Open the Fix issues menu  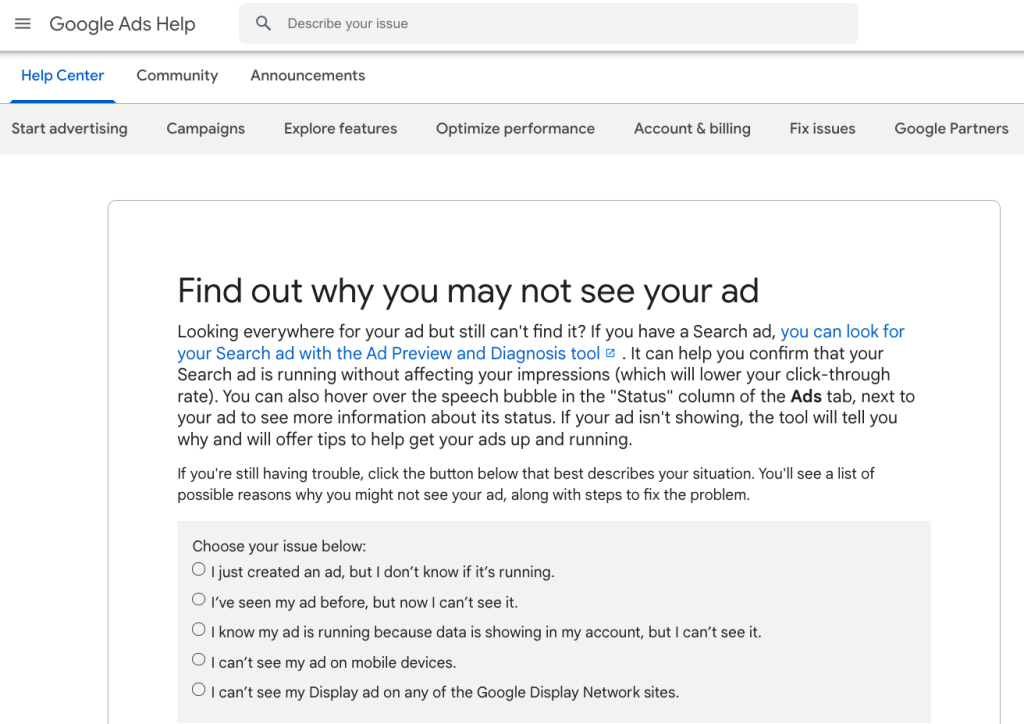click(822, 129)
